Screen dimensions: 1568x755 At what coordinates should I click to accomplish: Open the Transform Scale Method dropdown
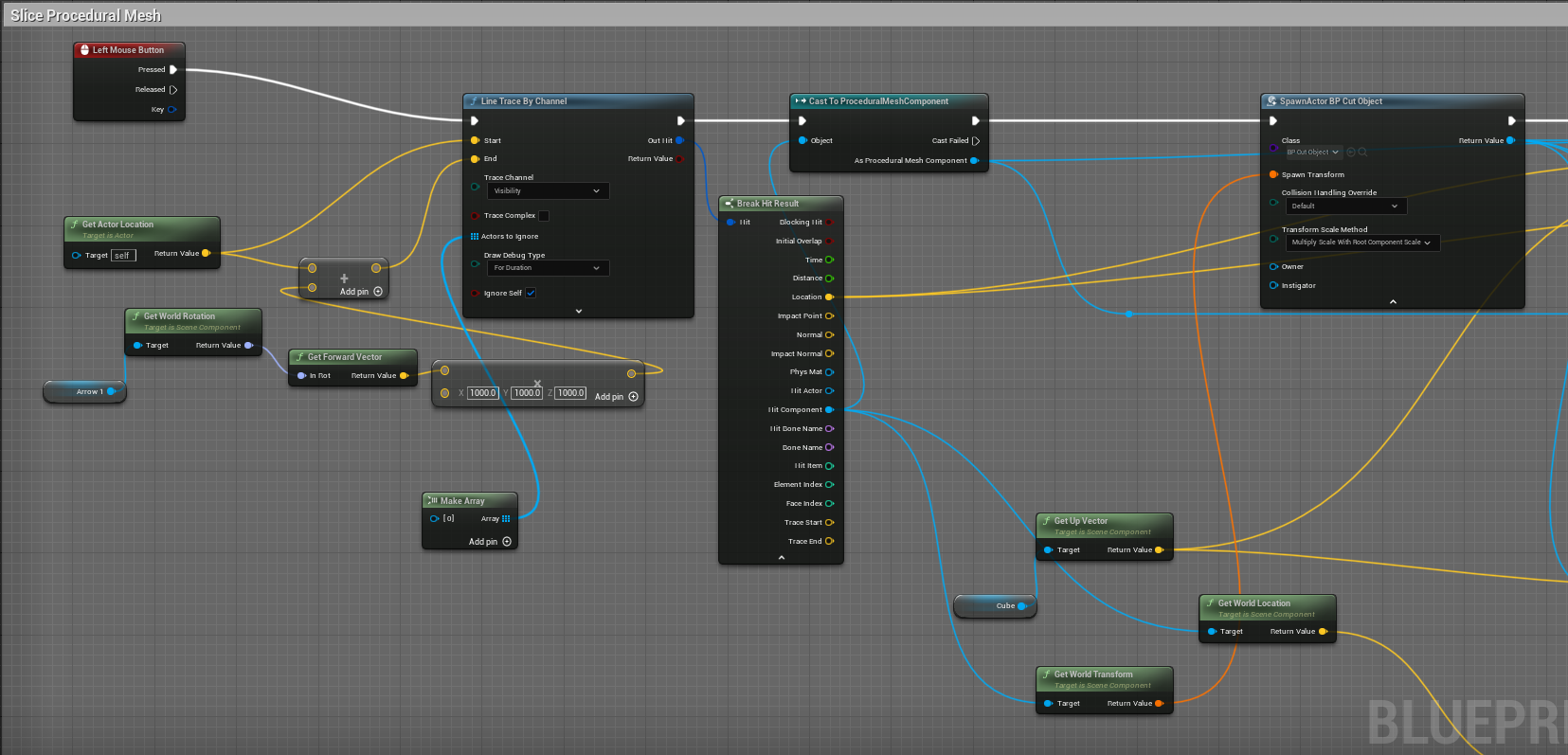tap(1362, 243)
